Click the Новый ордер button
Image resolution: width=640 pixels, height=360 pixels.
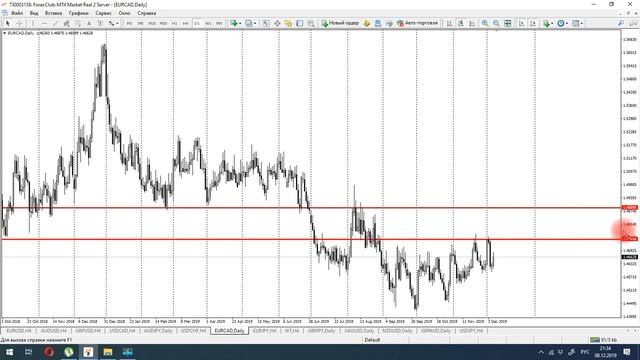click(340, 23)
